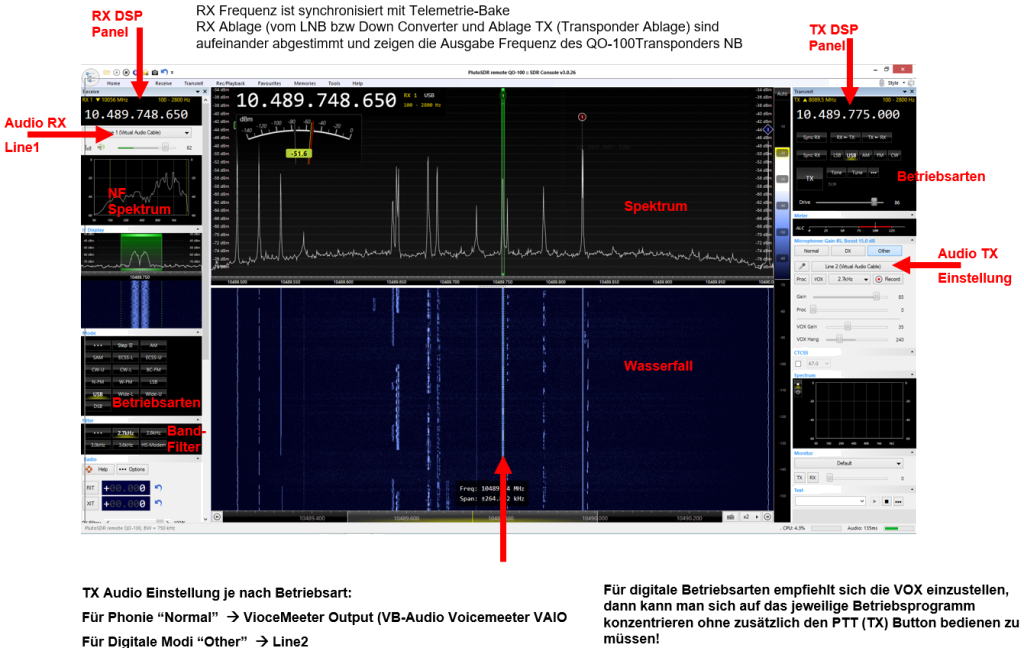Click the Record icon in microphone settings
This screenshot has height=648, width=1024.
tap(888, 279)
